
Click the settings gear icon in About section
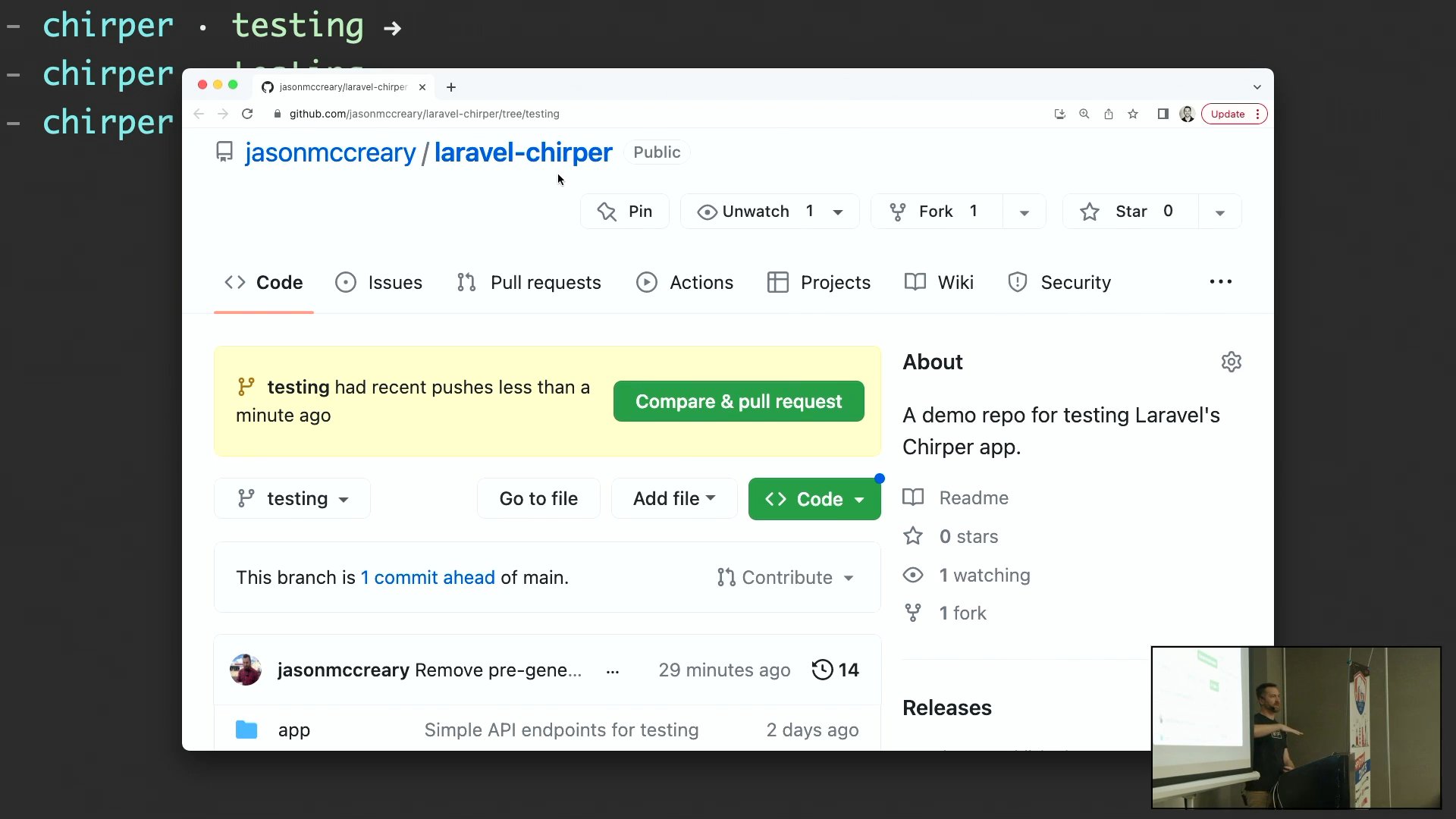click(1231, 361)
